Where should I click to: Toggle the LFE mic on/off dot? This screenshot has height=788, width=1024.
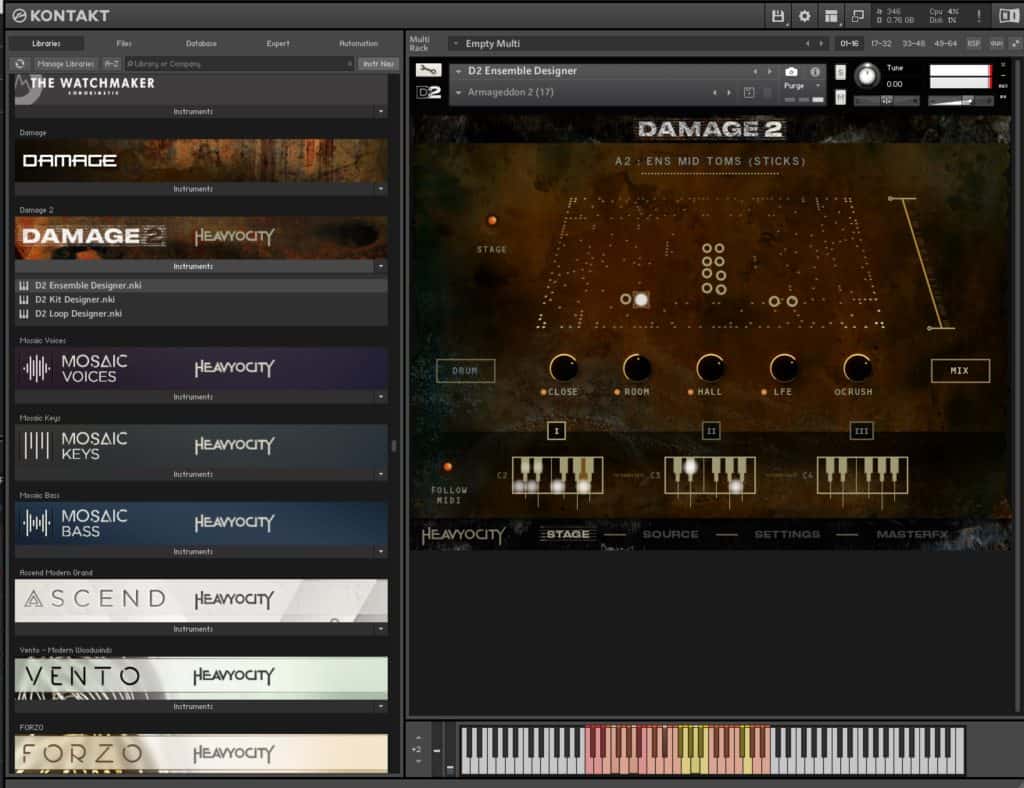point(763,392)
